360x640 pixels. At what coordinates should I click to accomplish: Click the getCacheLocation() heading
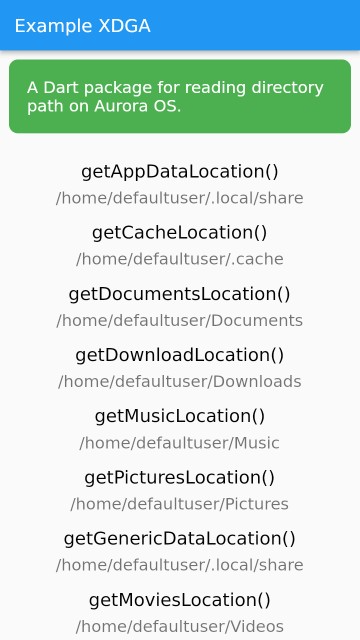click(x=180, y=233)
